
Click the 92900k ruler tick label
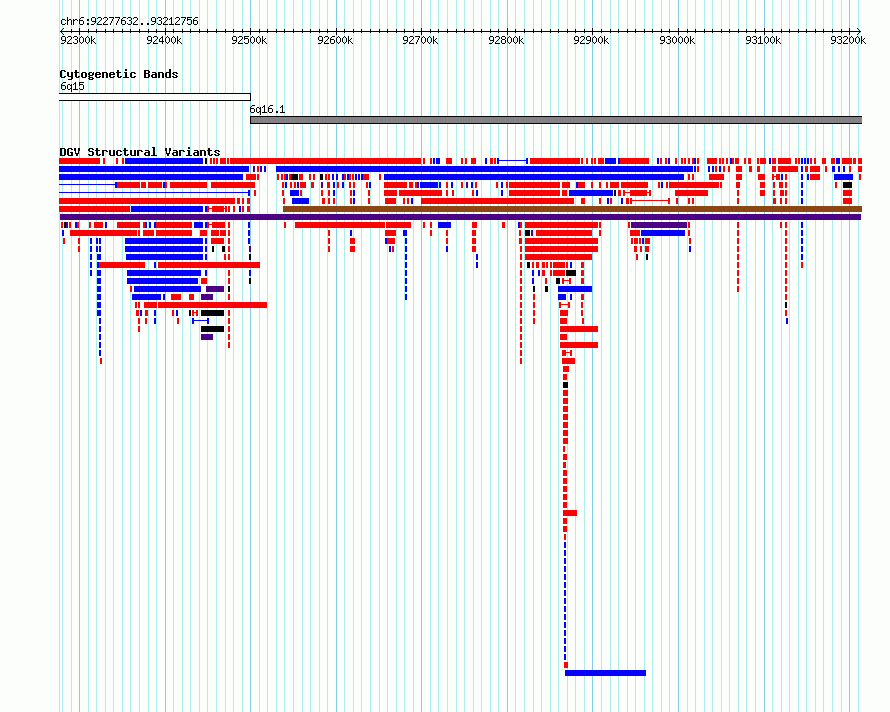tap(591, 40)
